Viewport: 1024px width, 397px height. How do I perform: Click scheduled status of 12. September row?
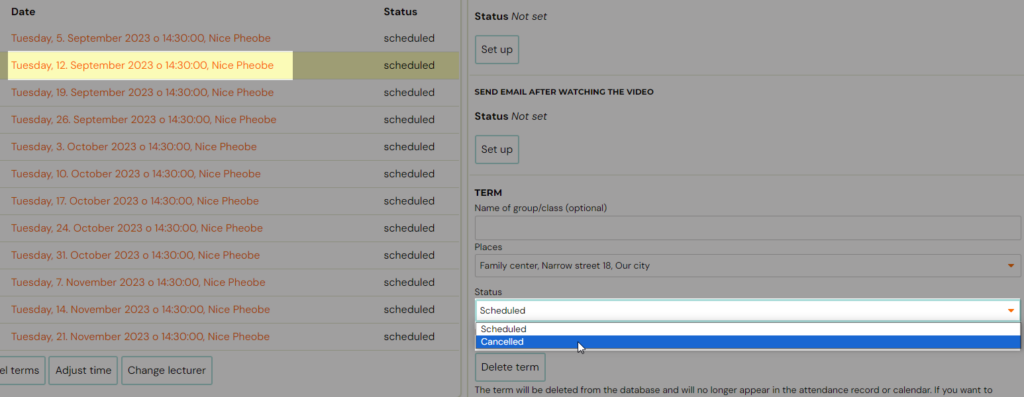tap(409, 65)
